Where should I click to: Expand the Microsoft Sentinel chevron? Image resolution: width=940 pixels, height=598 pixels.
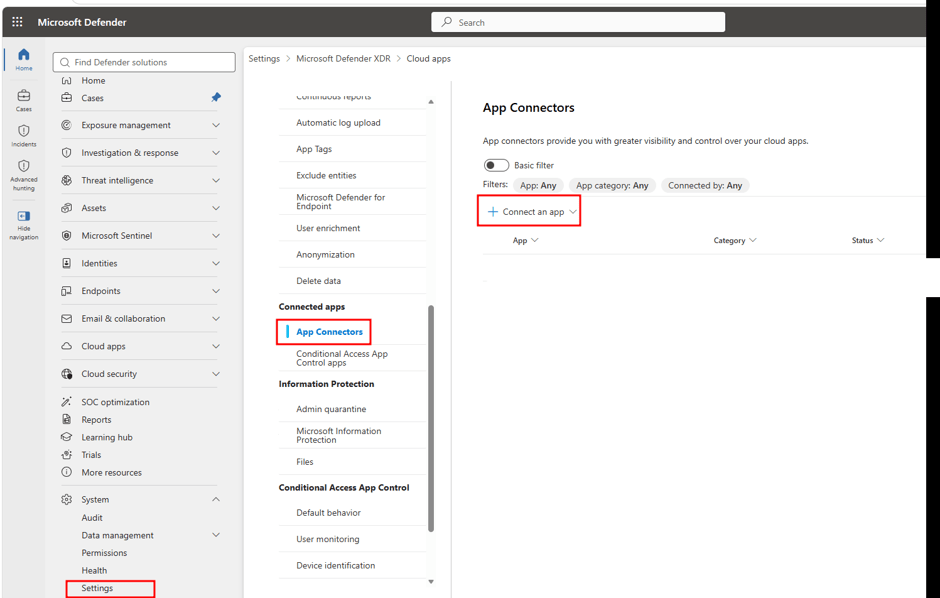[216, 235]
